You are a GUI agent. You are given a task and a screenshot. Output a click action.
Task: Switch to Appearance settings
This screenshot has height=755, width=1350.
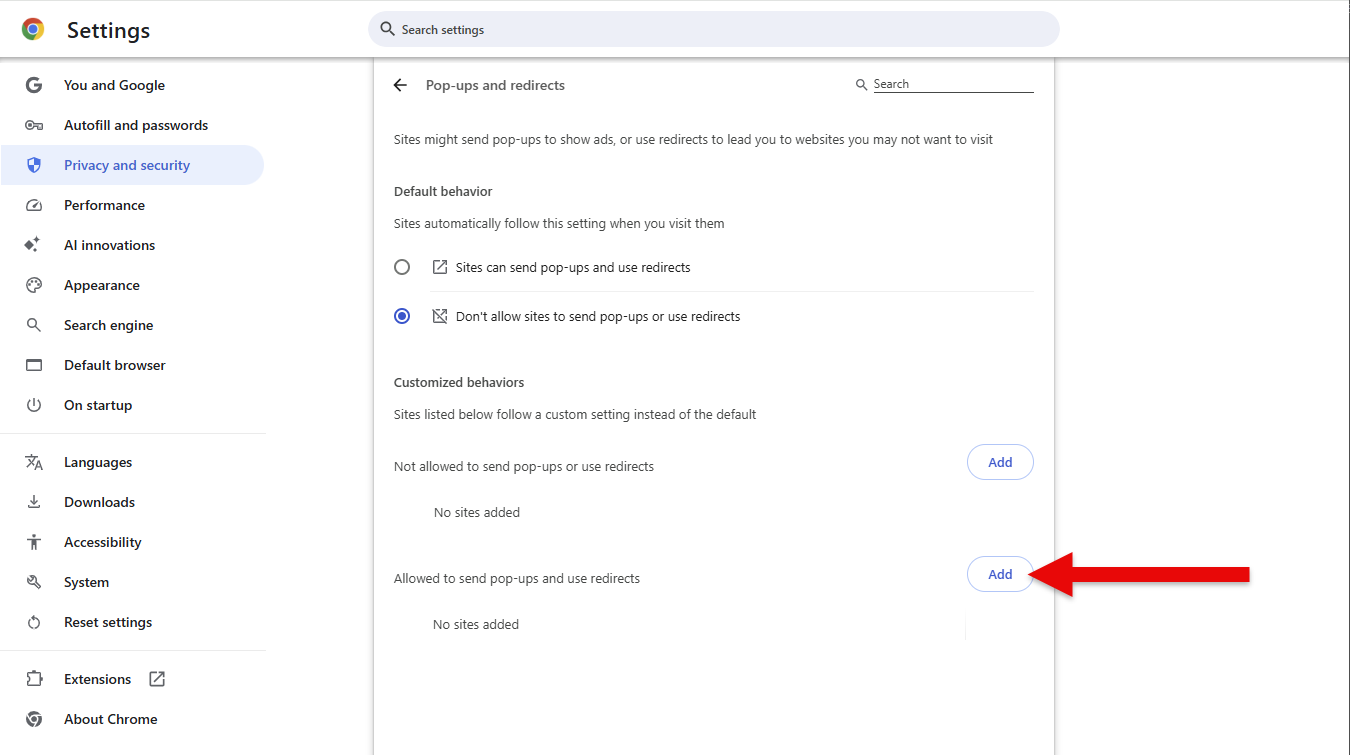(102, 285)
